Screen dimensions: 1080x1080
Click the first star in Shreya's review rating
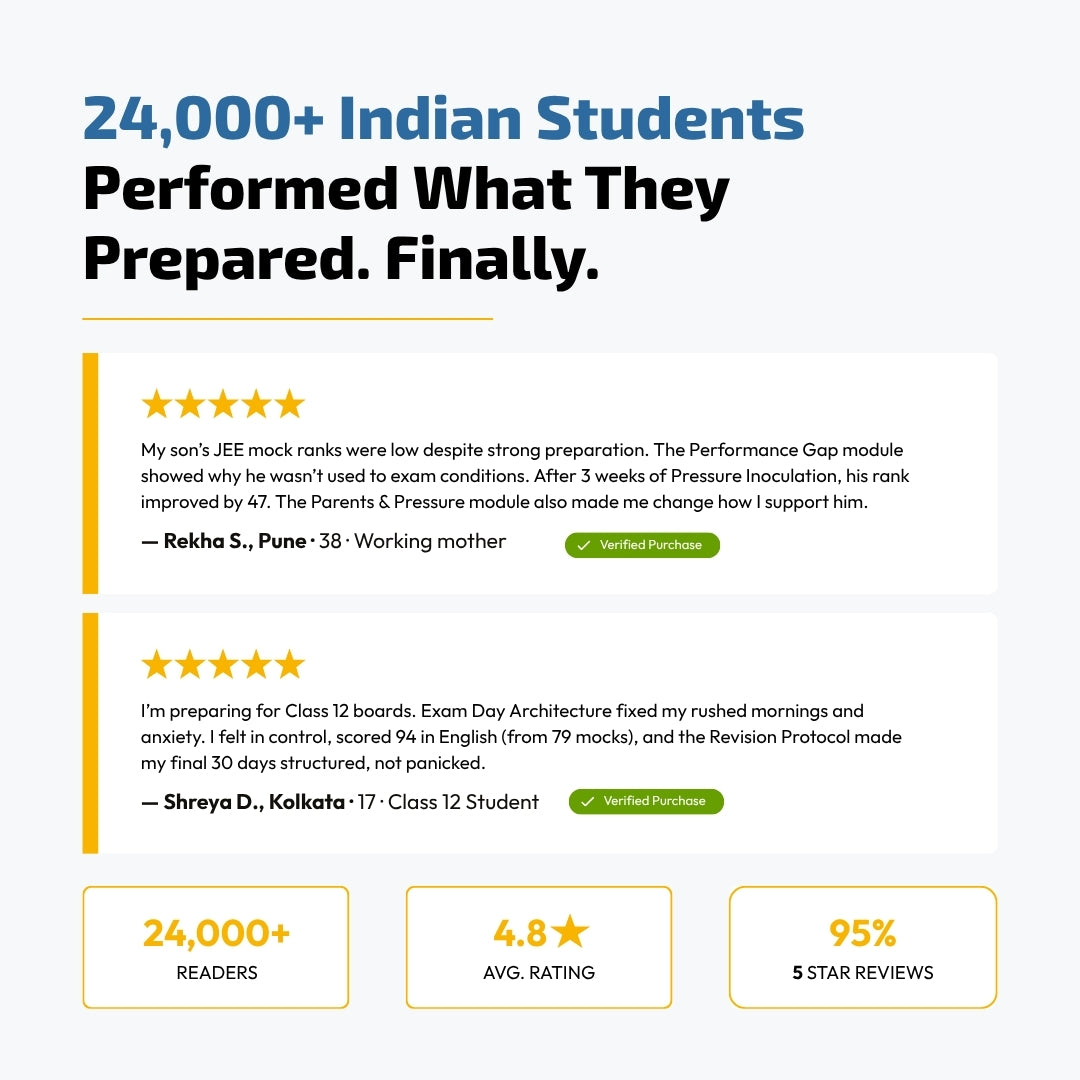click(156, 665)
